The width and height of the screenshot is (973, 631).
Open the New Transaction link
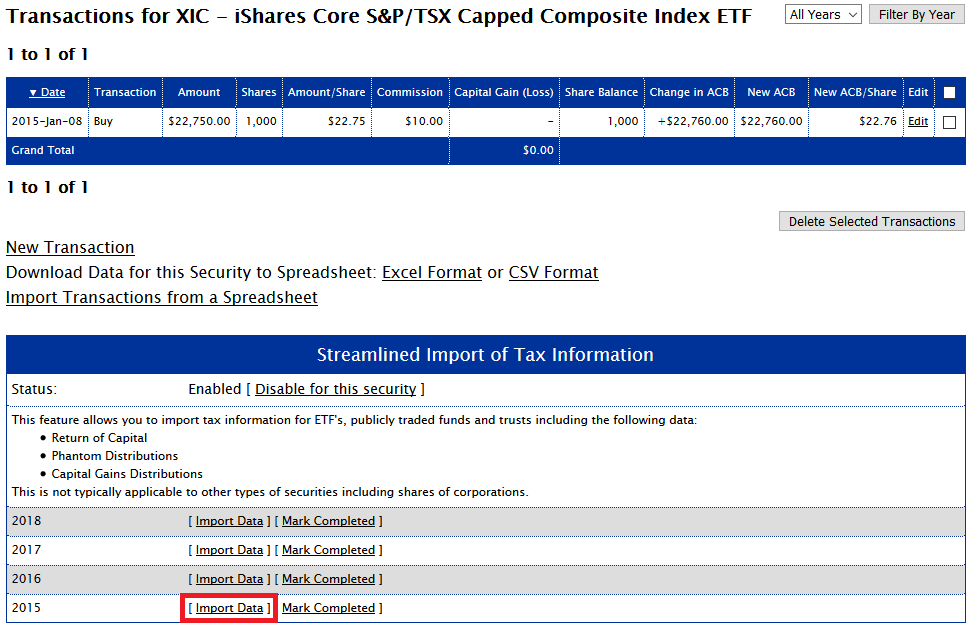pyautogui.click(x=70, y=248)
